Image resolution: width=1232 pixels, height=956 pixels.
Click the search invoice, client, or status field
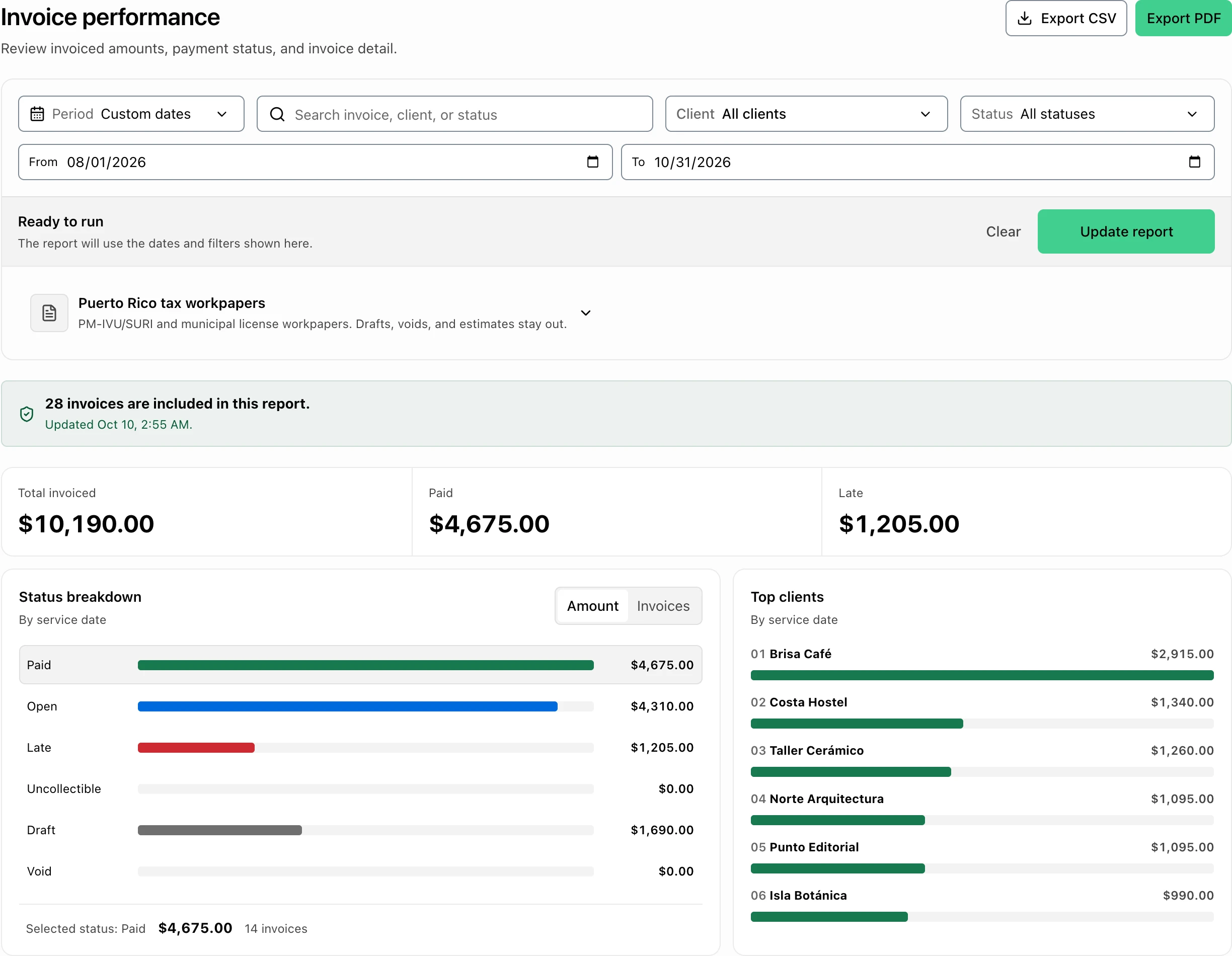tap(454, 114)
